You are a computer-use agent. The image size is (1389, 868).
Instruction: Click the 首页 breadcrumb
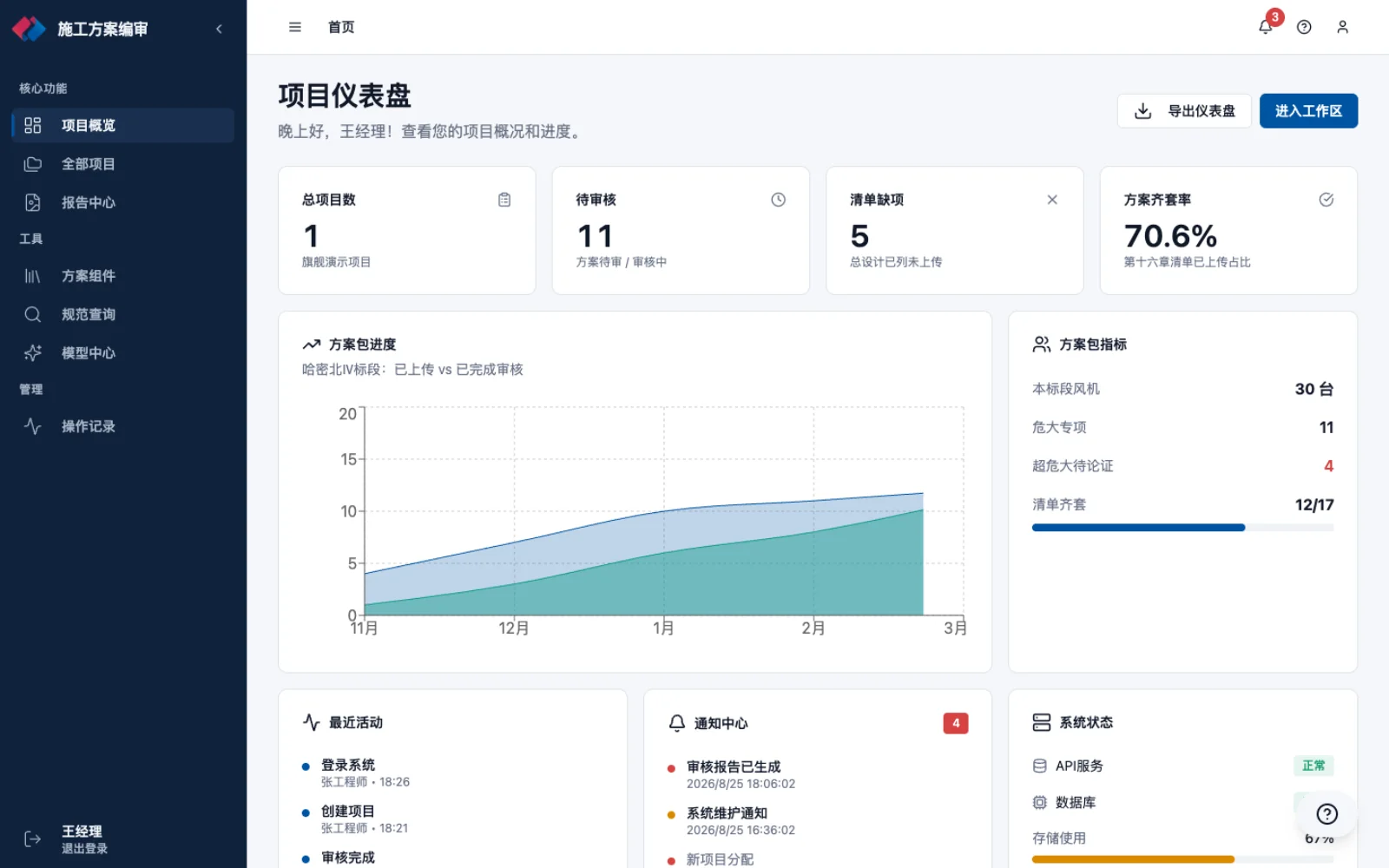pyautogui.click(x=341, y=27)
